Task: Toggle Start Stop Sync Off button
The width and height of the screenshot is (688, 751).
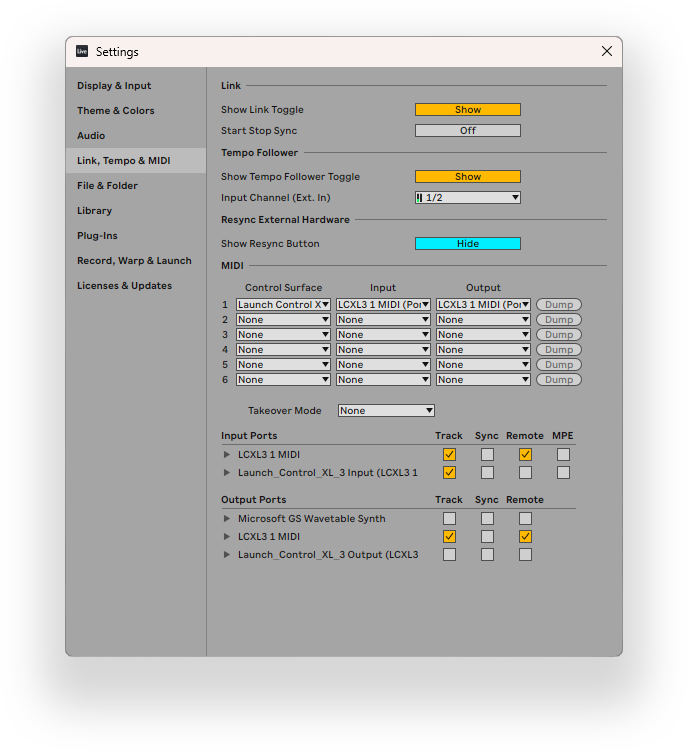Action: tap(468, 131)
